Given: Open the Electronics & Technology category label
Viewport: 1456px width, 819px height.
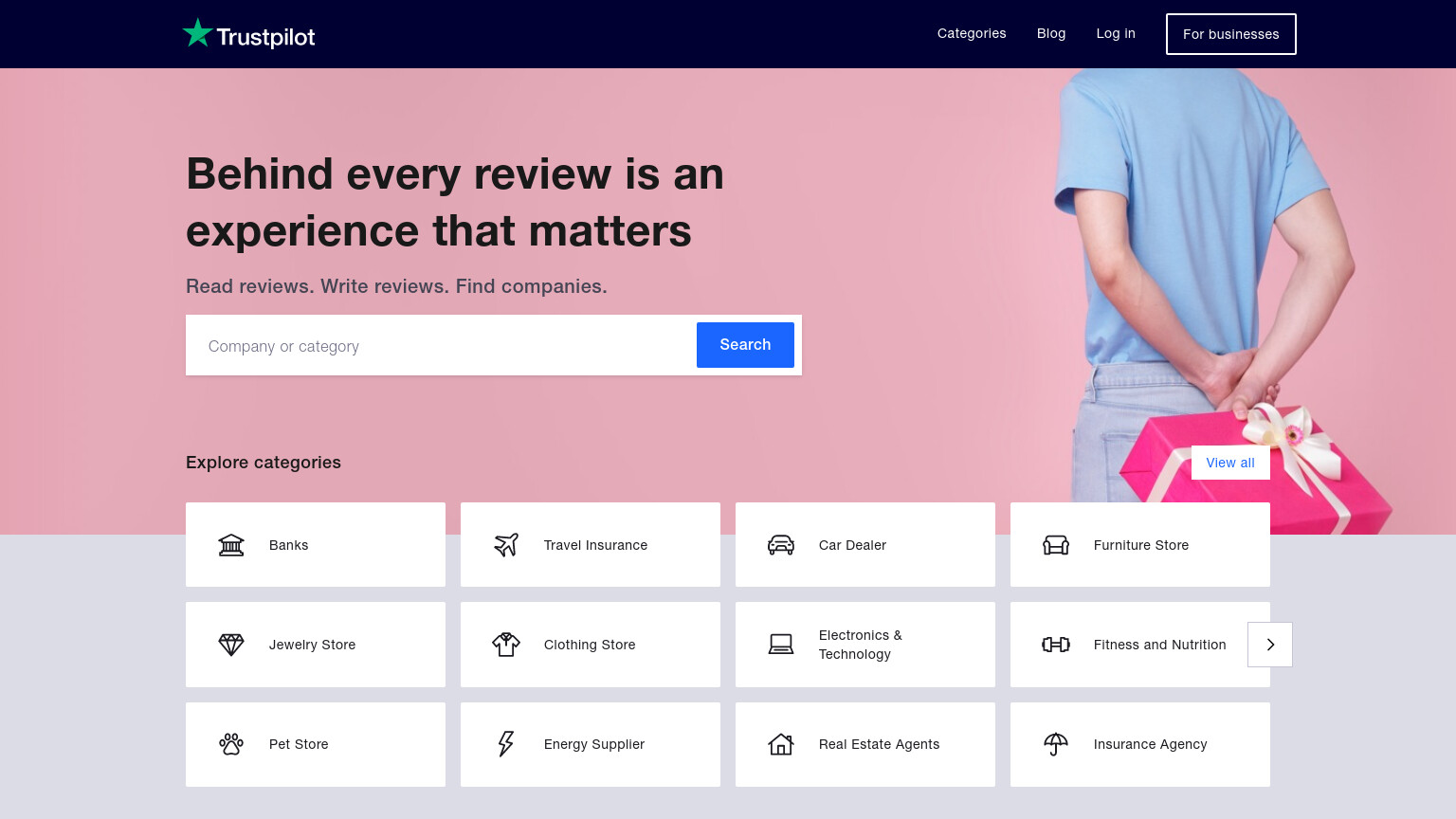Looking at the screenshot, I should tap(861, 645).
